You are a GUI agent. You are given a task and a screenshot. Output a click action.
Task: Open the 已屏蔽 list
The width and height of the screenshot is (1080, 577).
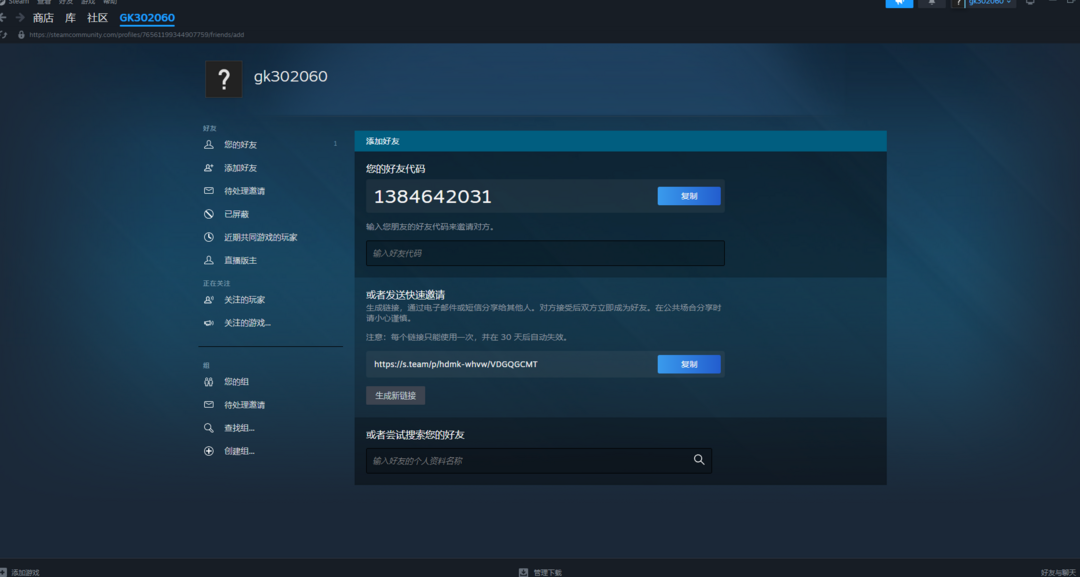pos(236,214)
